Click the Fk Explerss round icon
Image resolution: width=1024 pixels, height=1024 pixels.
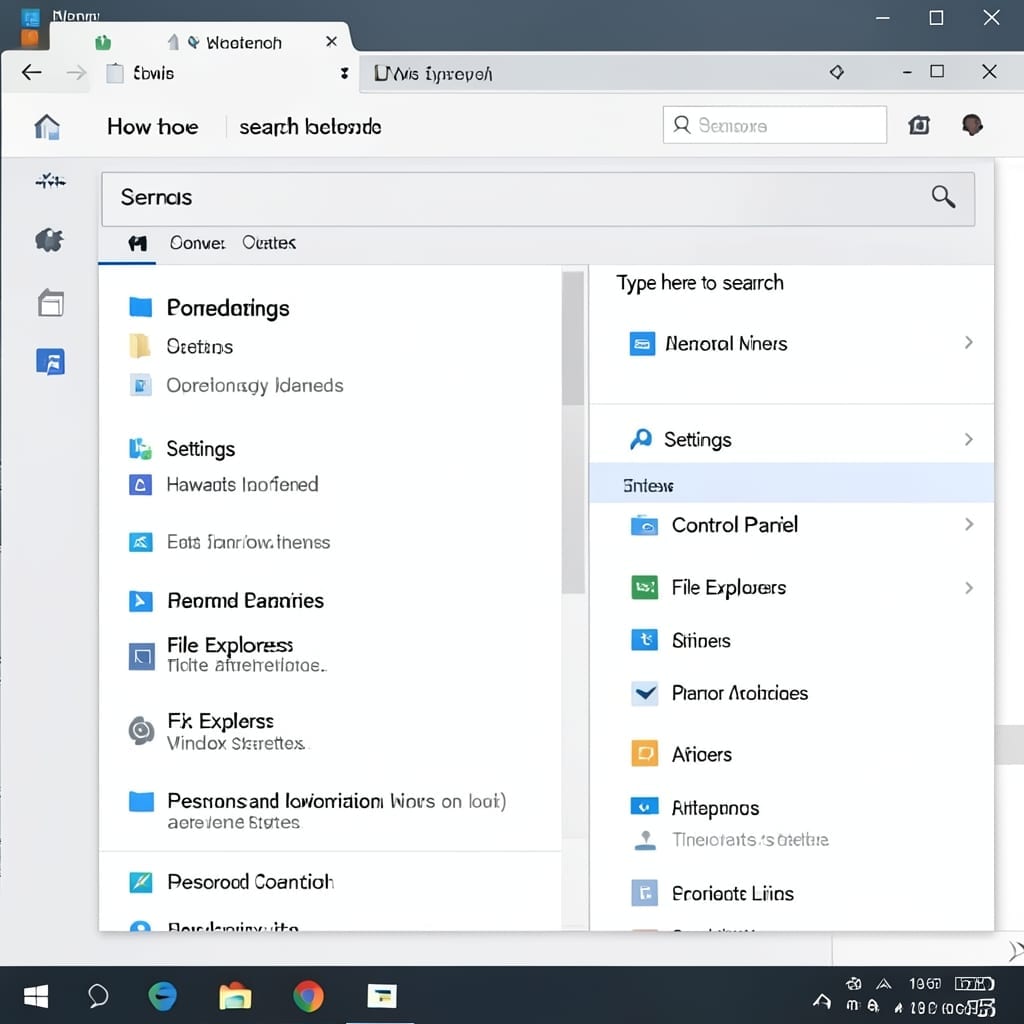tap(141, 730)
